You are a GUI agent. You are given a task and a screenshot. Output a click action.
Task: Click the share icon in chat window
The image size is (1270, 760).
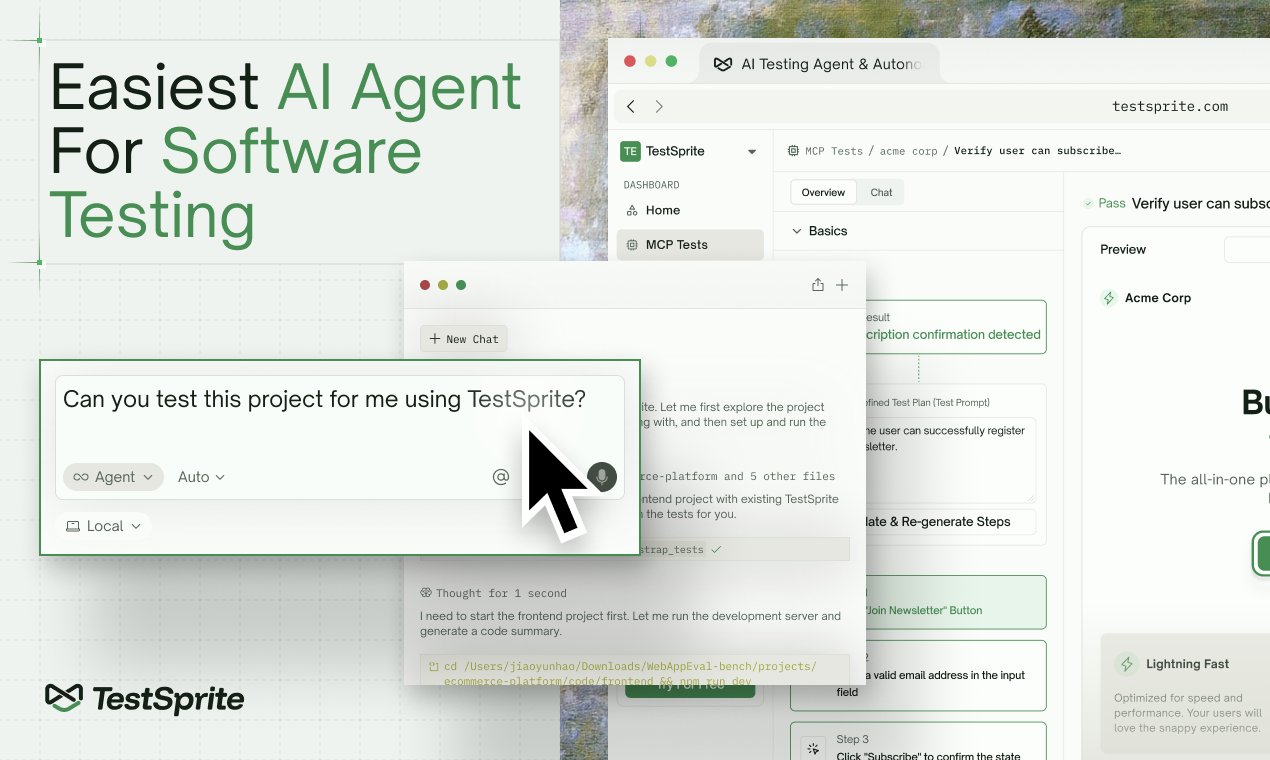pos(818,285)
